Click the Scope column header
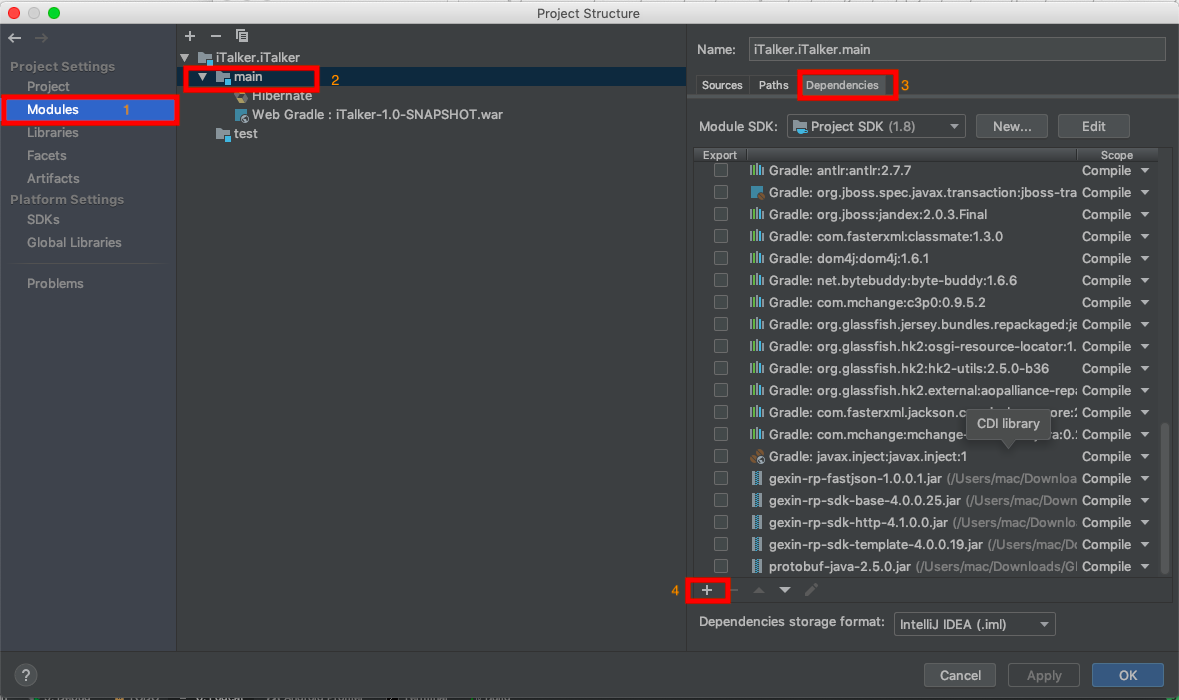 (1117, 155)
